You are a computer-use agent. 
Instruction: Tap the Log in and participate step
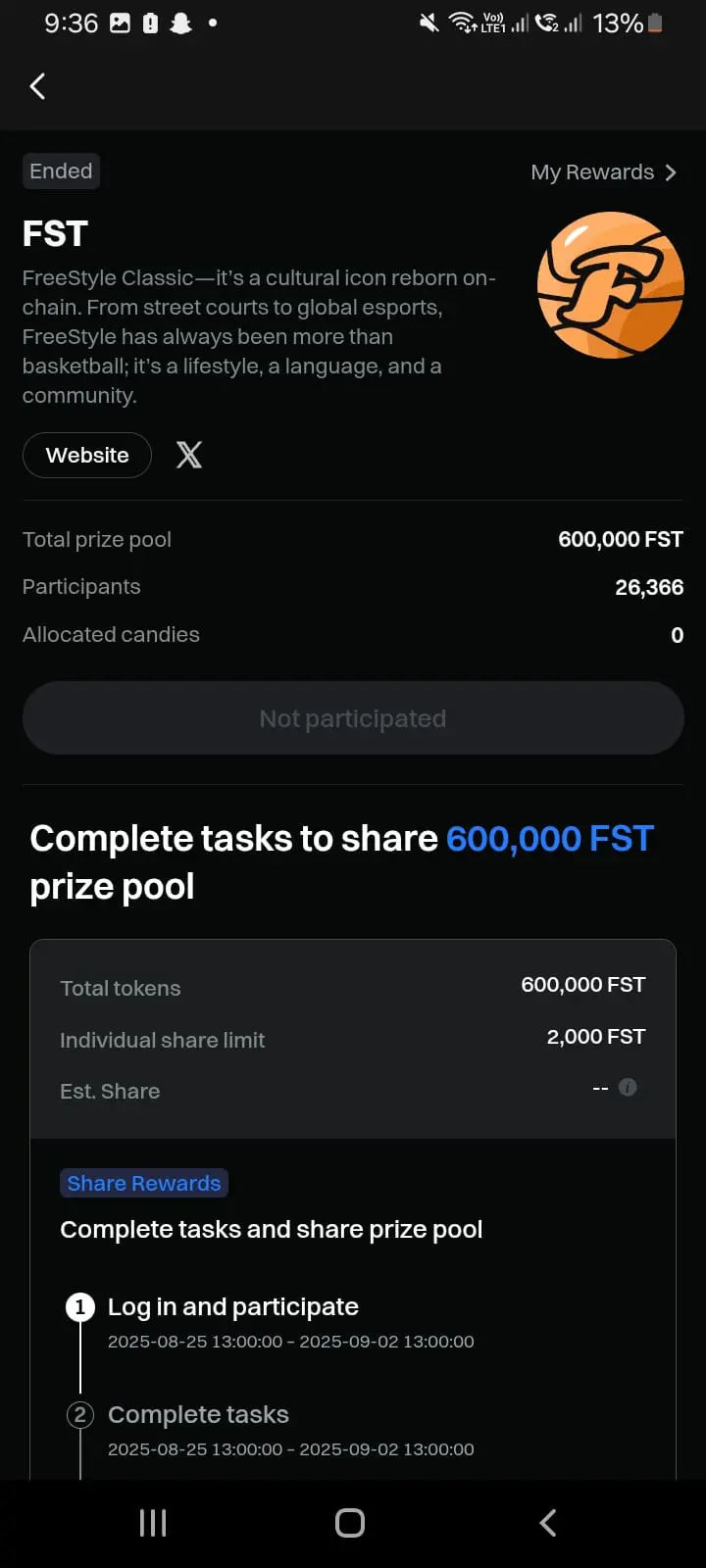[x=233, y=1307]
